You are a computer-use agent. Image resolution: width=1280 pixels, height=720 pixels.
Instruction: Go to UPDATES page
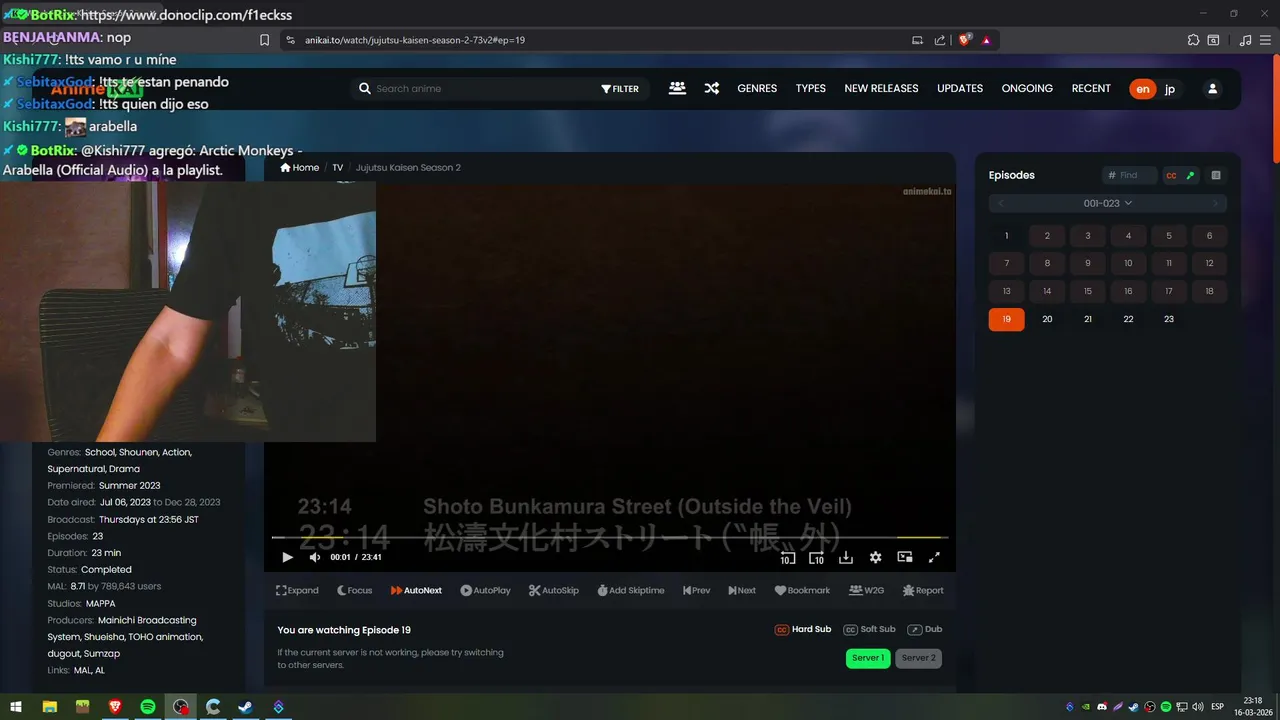(960, 88)
